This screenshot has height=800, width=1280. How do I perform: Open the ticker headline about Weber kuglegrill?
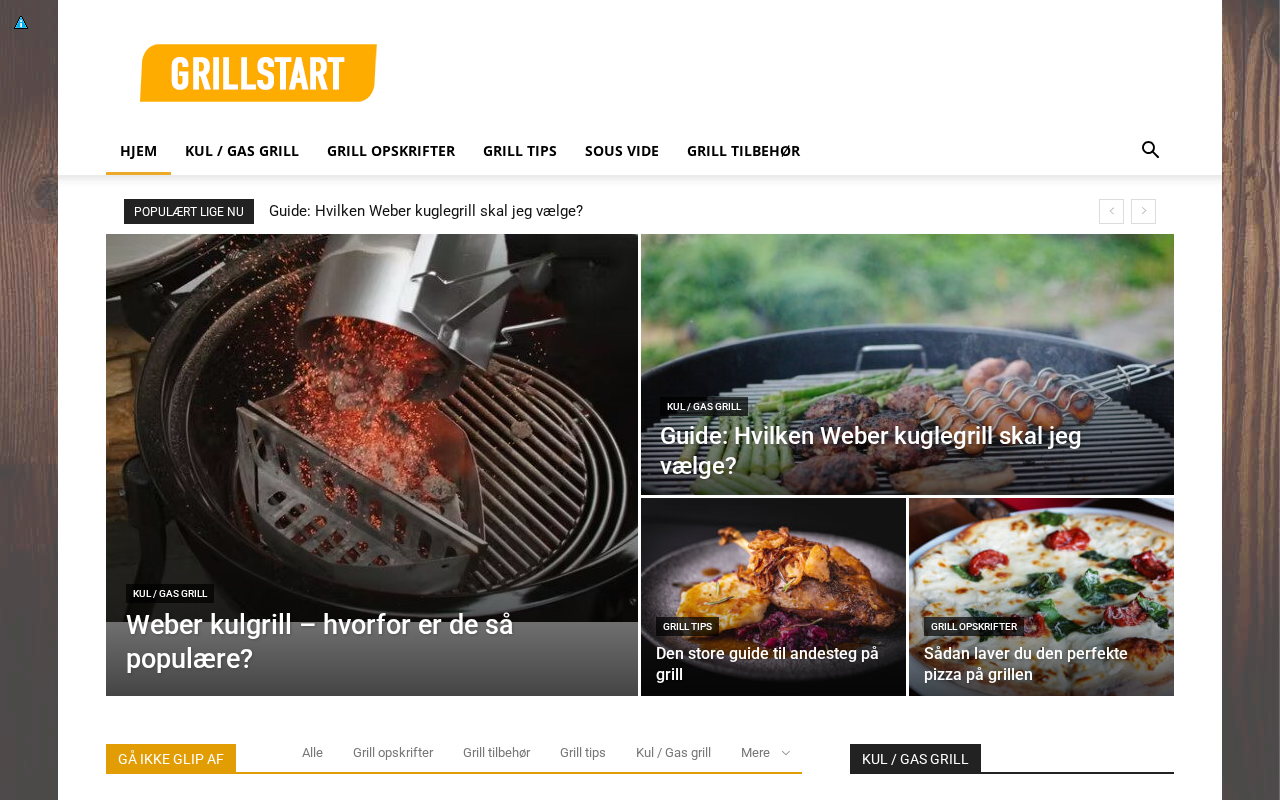click(426, 211)
